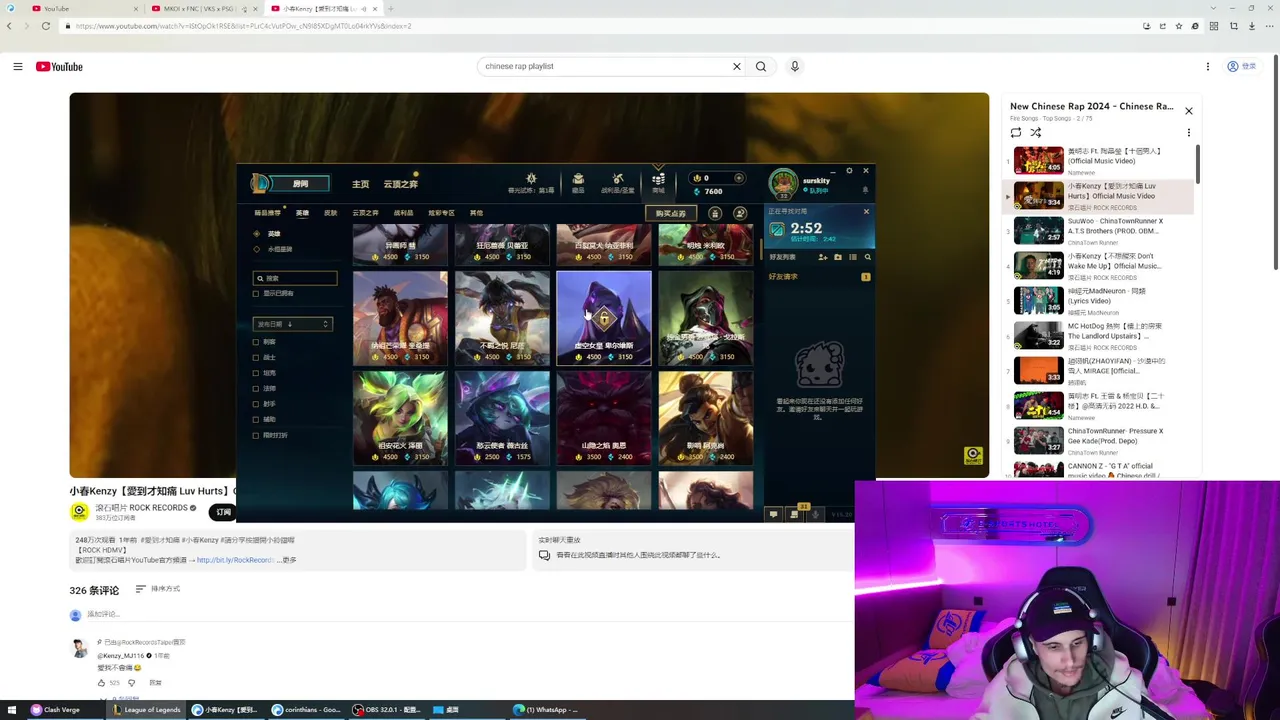
Task: Open the 精品推荐 store sub-tab
Action: click(267, 213)
